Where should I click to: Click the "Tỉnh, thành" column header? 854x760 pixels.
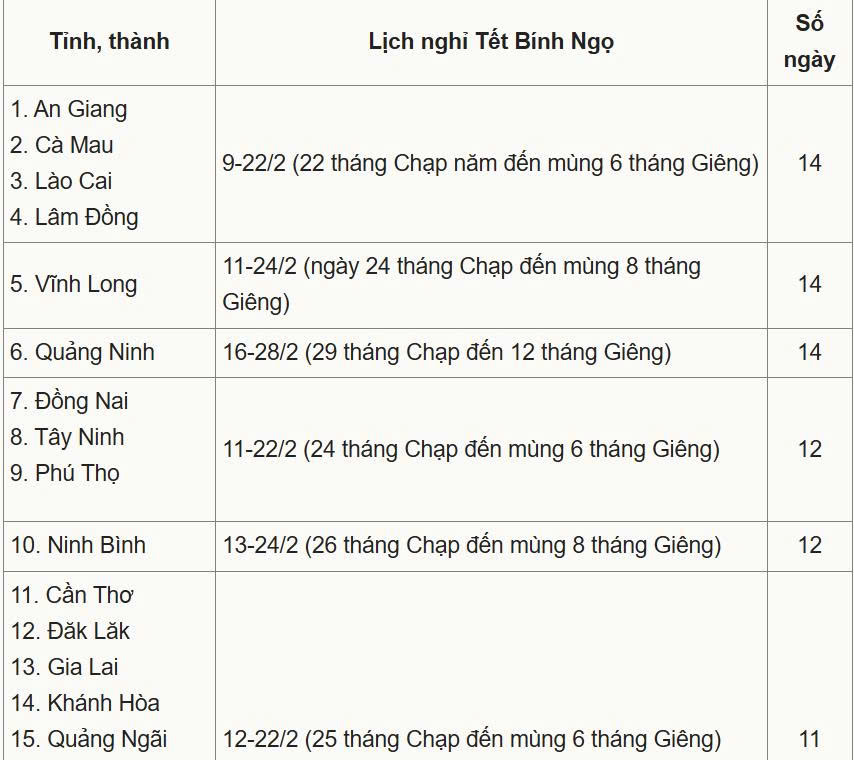[x=109, y=41]
